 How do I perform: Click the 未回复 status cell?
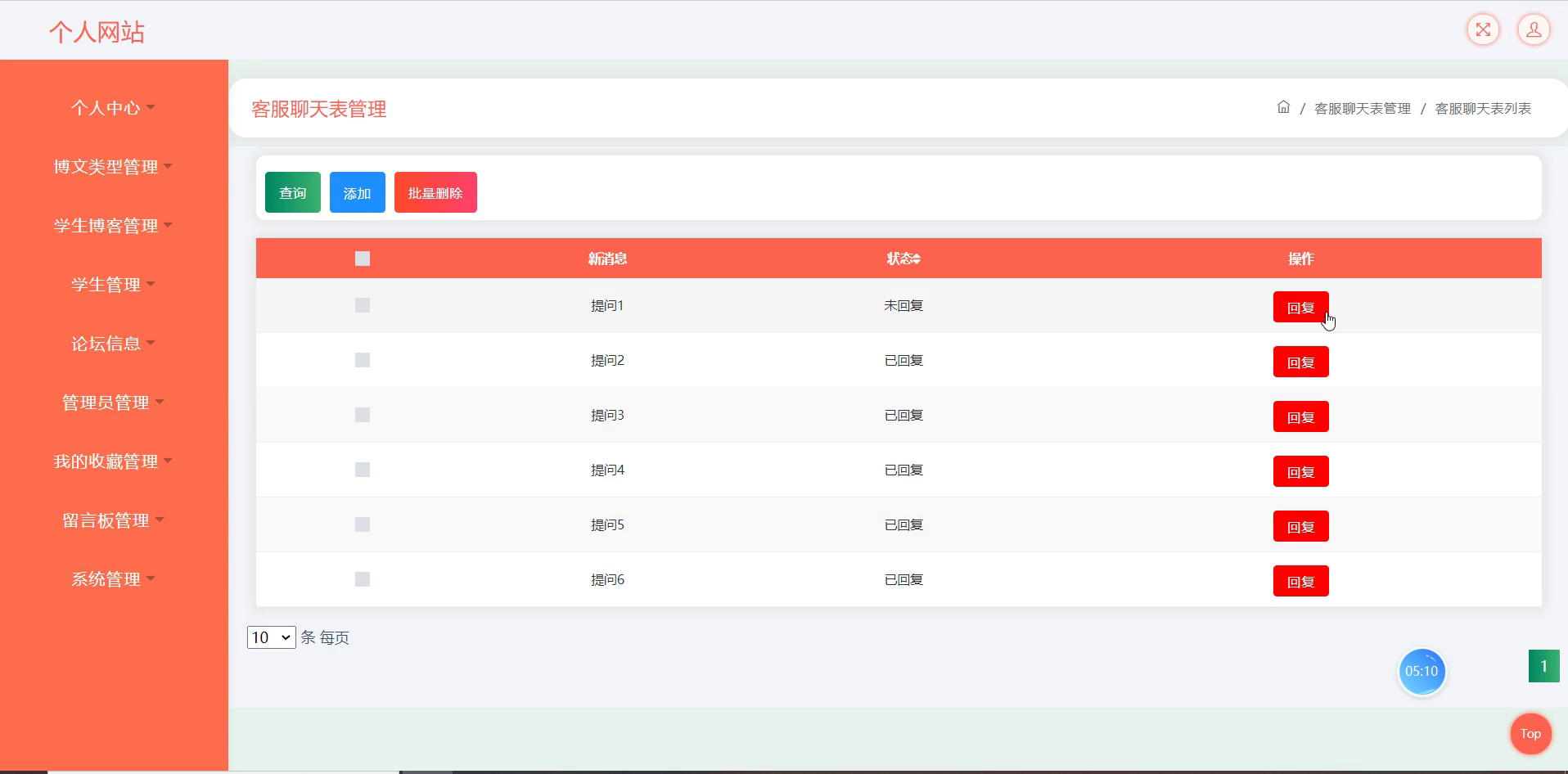coord(903,305)
